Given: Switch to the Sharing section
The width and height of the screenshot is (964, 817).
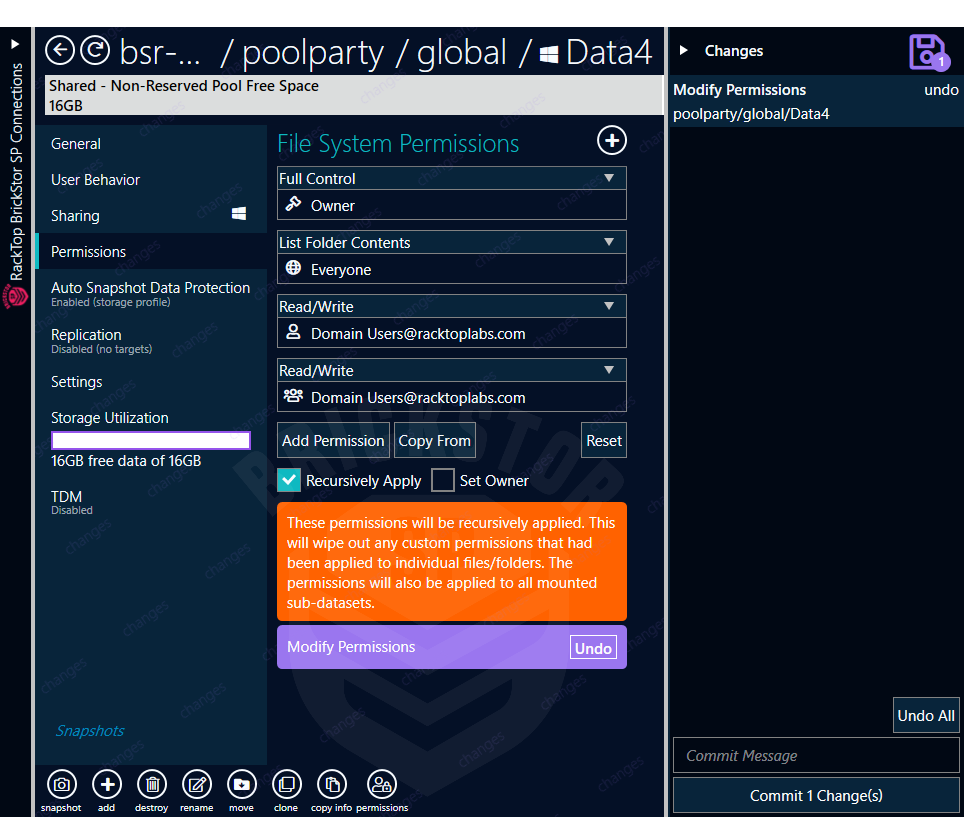Looking at the screenshot, I should 73,215.
